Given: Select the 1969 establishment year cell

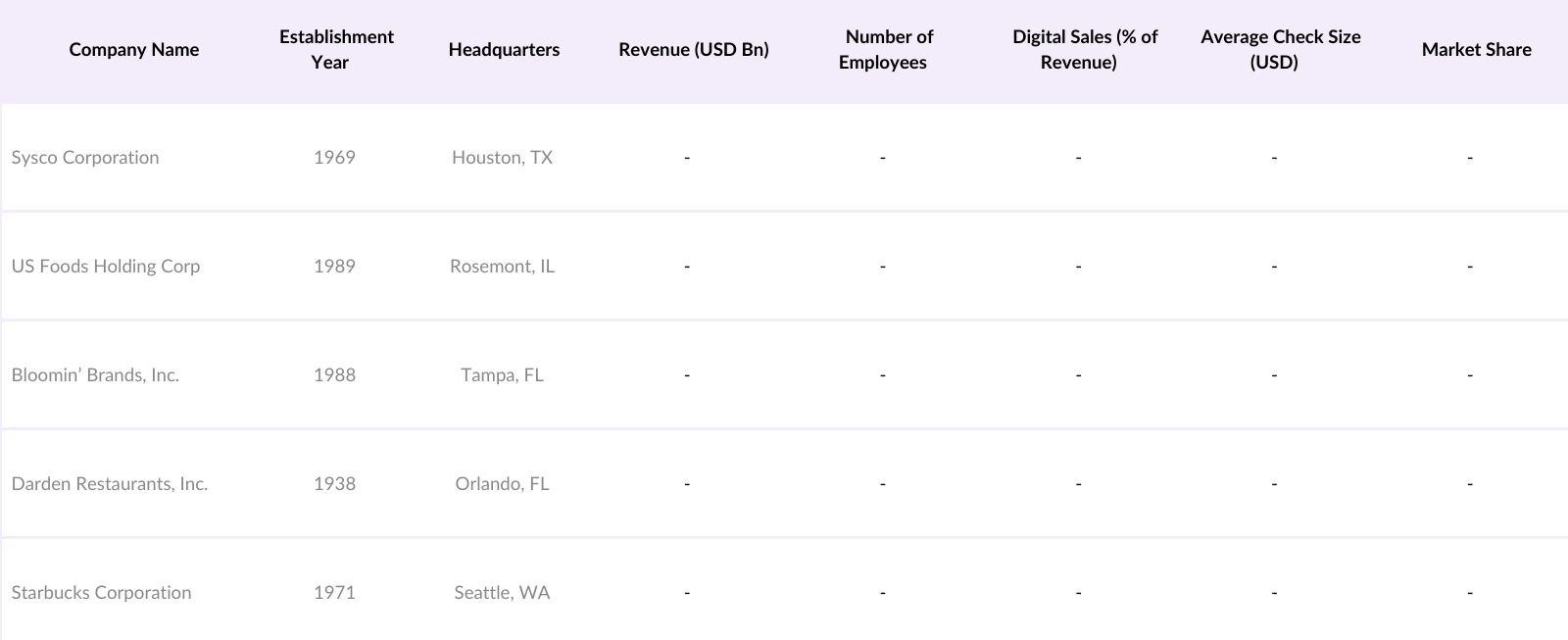Looking at the screenshot, I should pyautogui.click(x=334, y=158).
